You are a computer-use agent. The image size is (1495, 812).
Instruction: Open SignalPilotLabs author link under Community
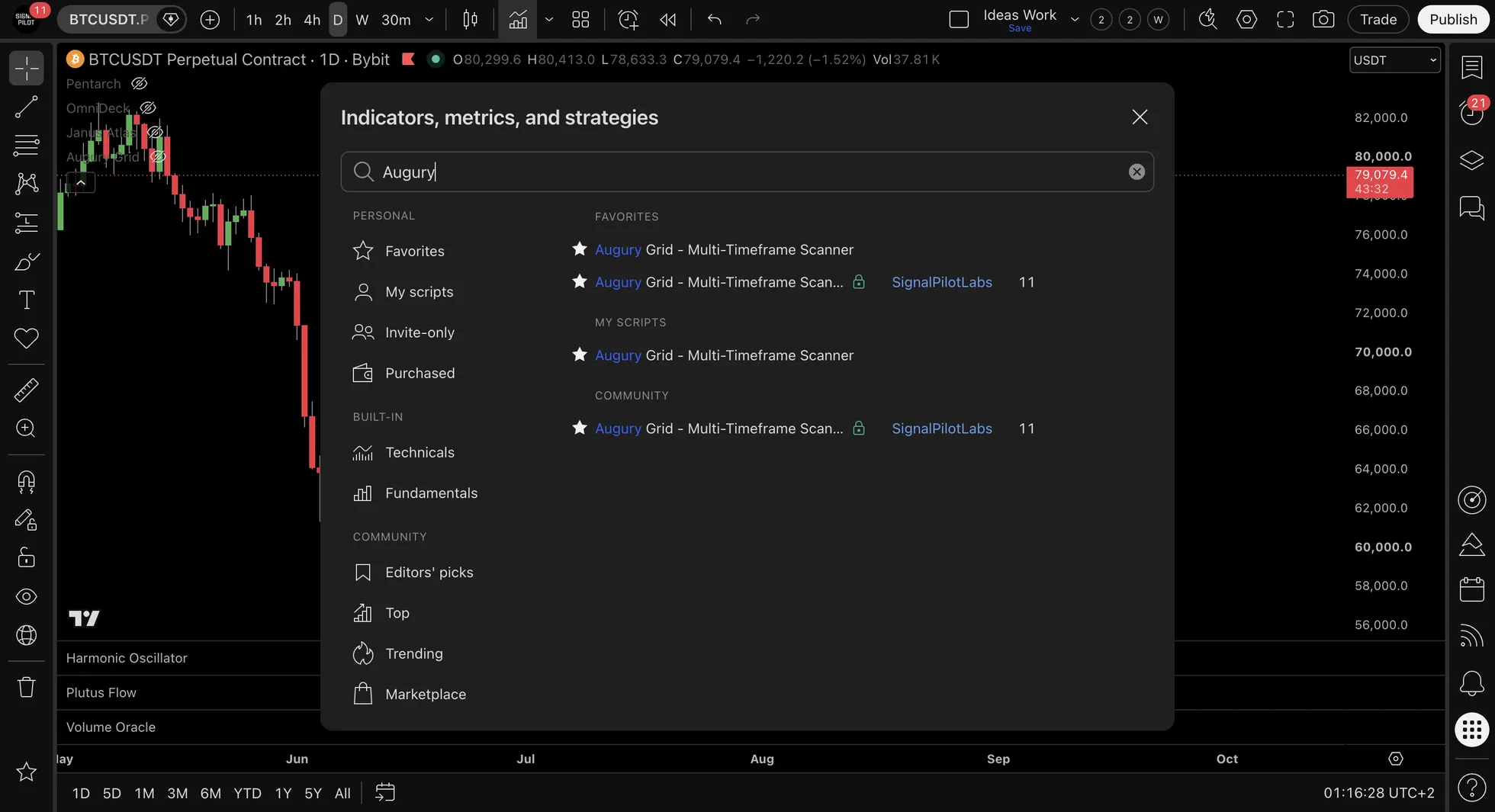942,428
